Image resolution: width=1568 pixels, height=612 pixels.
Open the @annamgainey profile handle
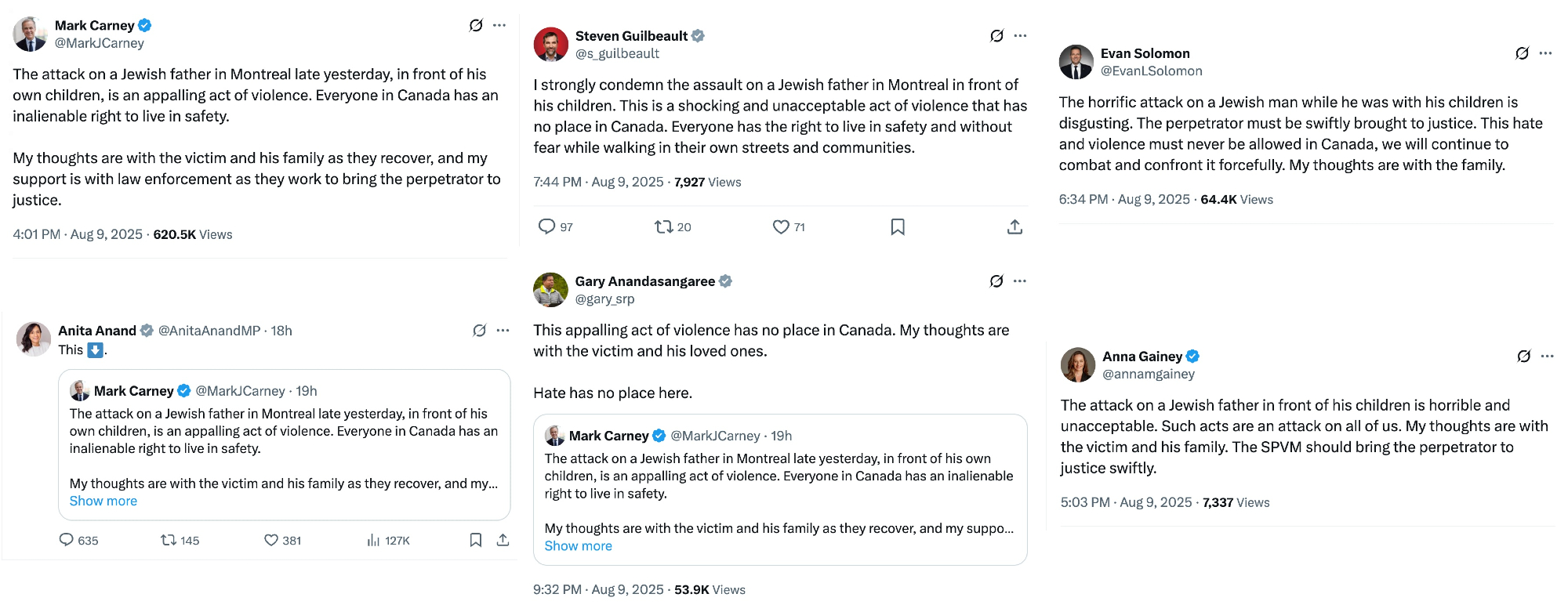1149,374
